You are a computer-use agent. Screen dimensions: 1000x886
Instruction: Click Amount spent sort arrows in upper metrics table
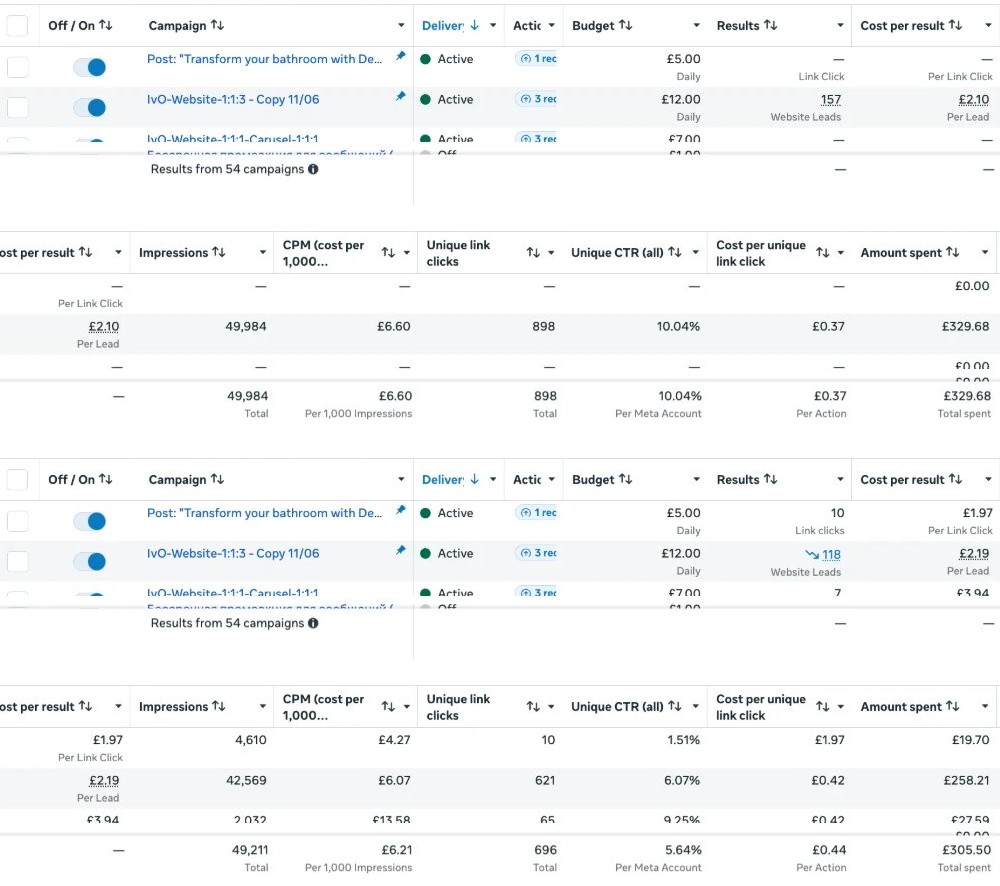[953, 253]
